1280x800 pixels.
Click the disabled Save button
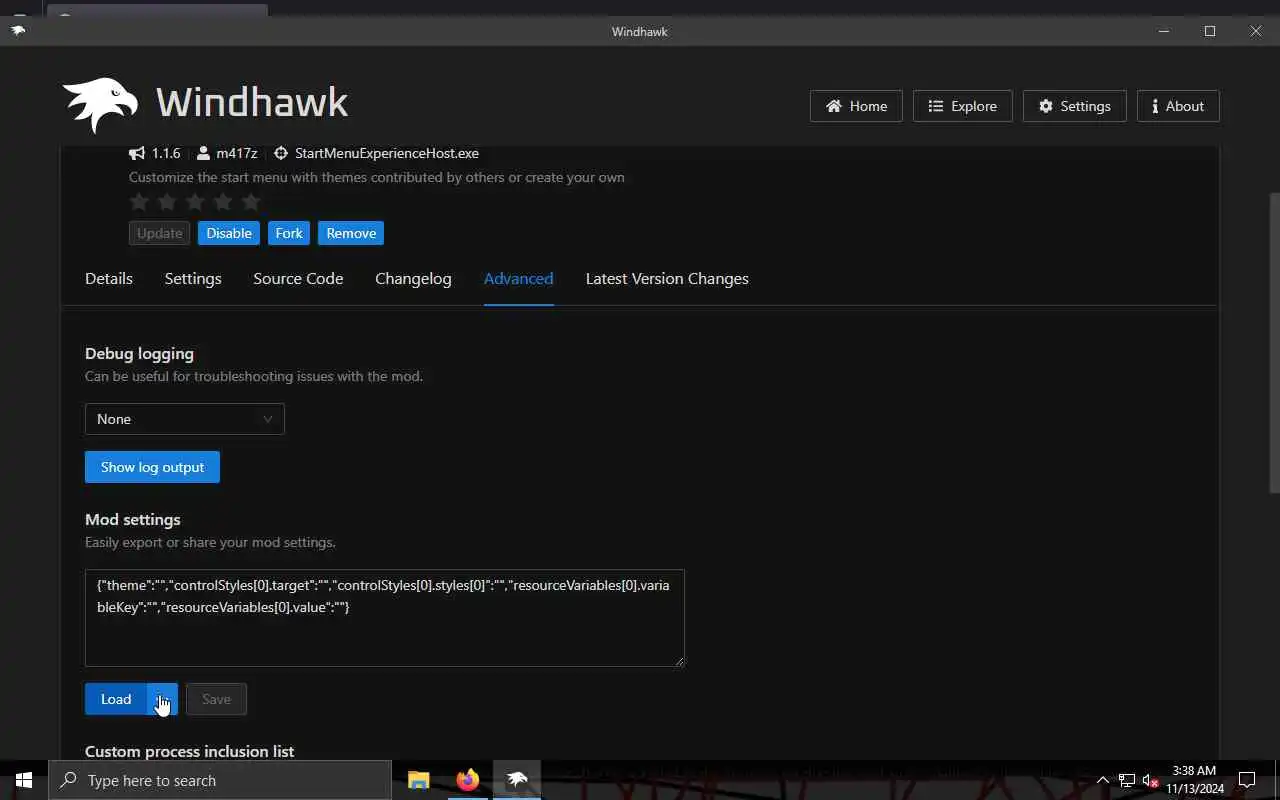(216, 699)
